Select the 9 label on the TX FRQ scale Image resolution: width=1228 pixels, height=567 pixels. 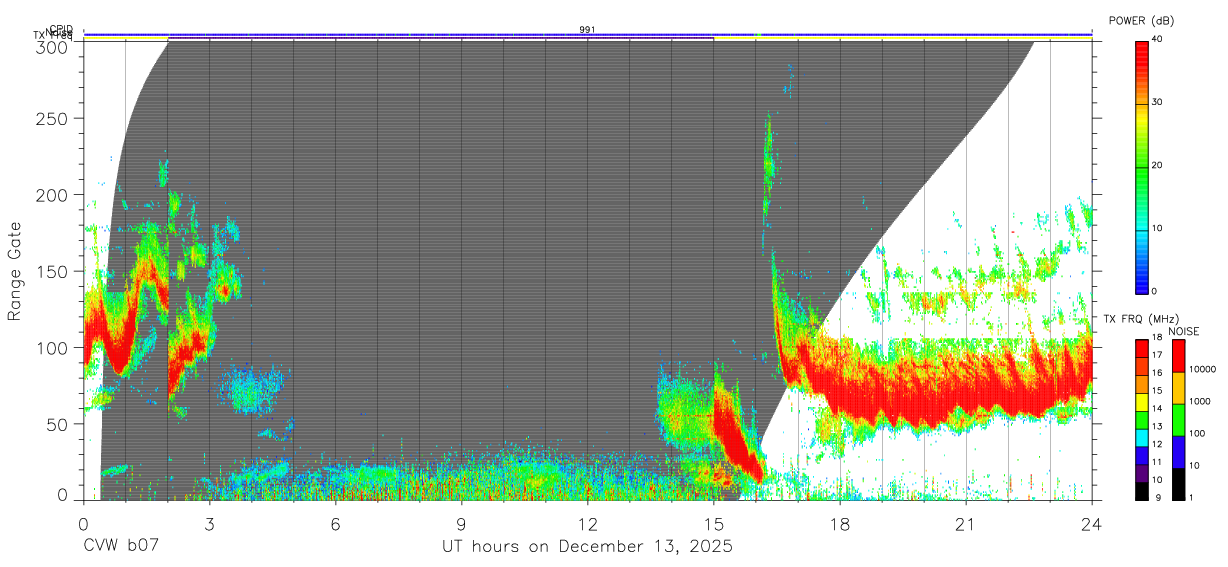click(x=1157, y=497)
